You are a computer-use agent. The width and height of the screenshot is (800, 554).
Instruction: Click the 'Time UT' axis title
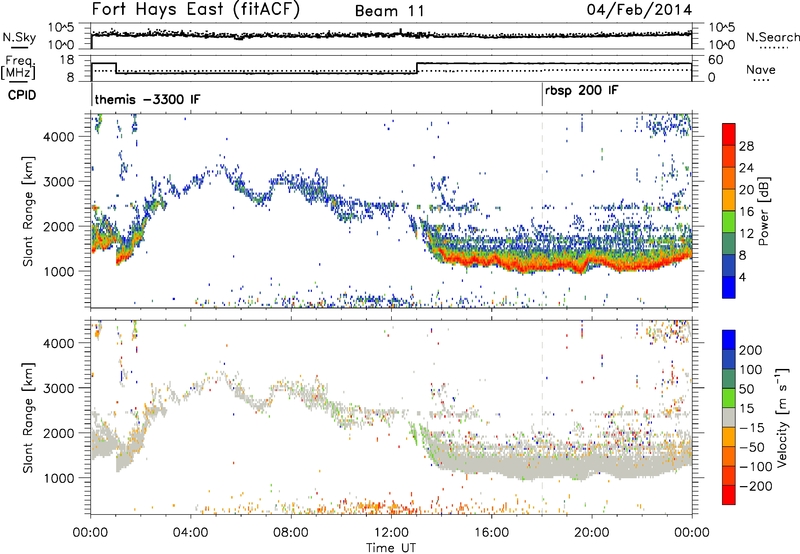pos(391,548)
